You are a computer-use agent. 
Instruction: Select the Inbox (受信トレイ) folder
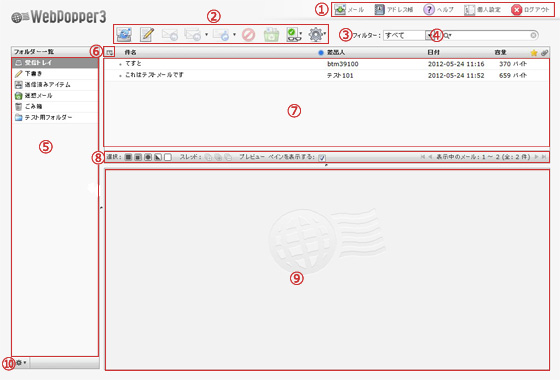click(55, 63)
